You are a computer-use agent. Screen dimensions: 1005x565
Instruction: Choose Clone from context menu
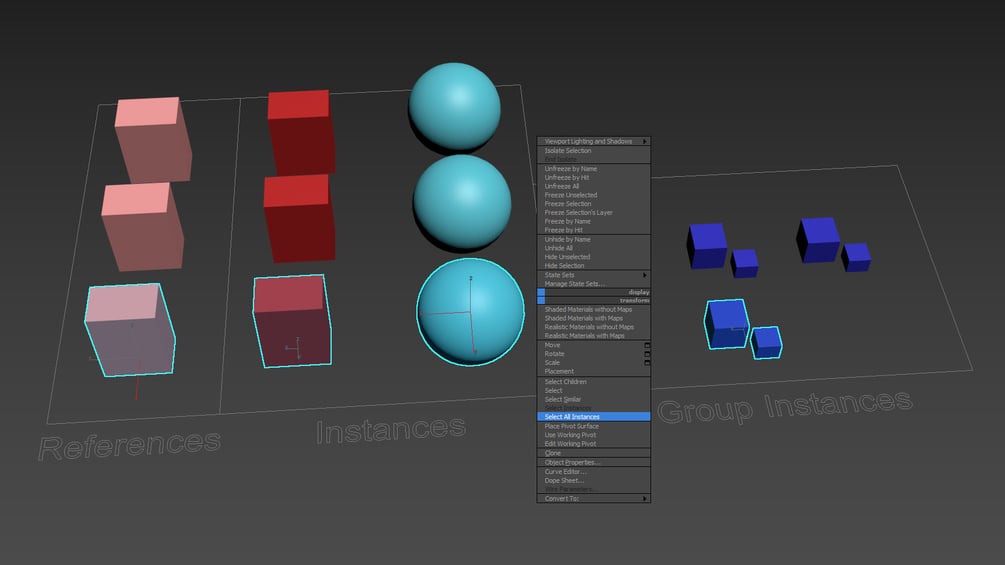click(x=552, y=453)
